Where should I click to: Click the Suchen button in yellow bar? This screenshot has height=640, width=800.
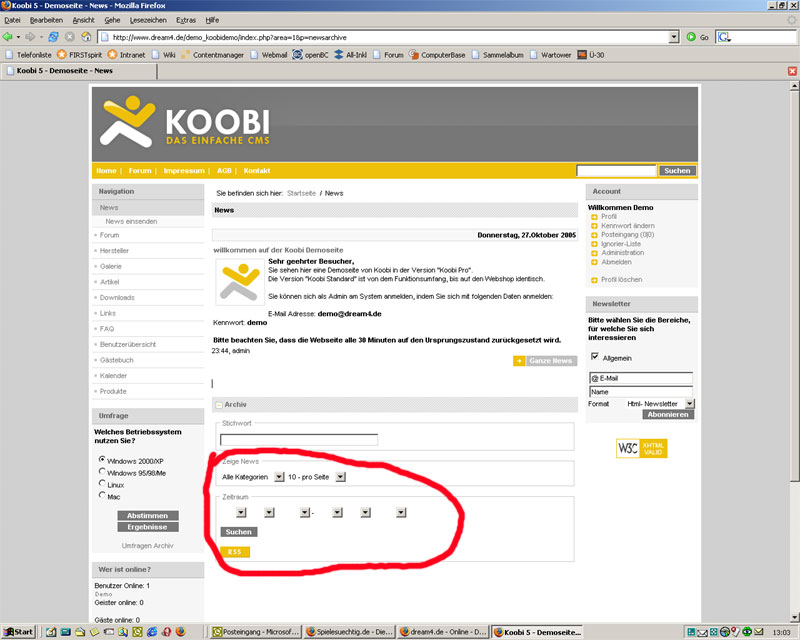(677, 170)
